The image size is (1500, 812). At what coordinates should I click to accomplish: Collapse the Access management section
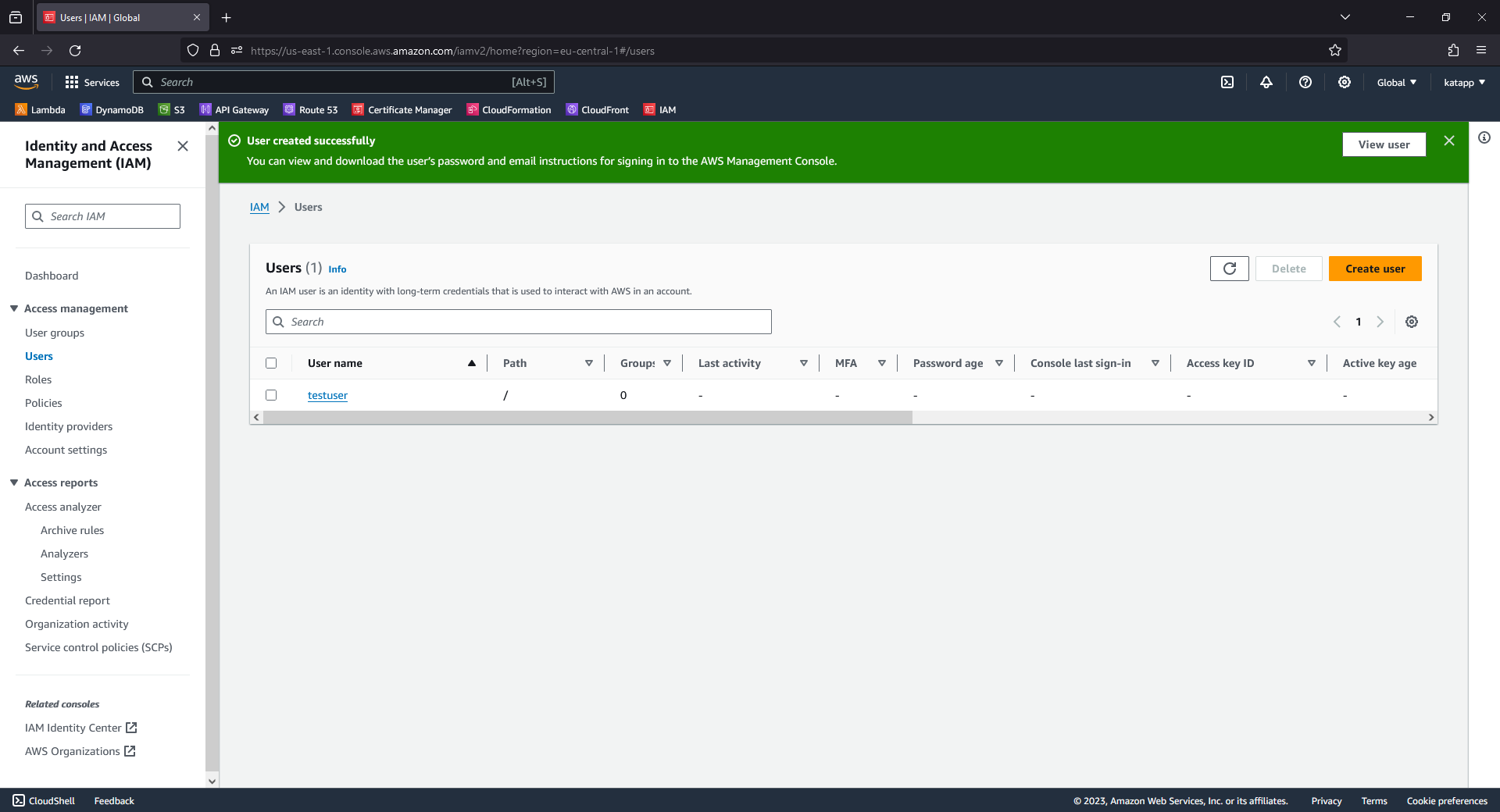point(14,308)
